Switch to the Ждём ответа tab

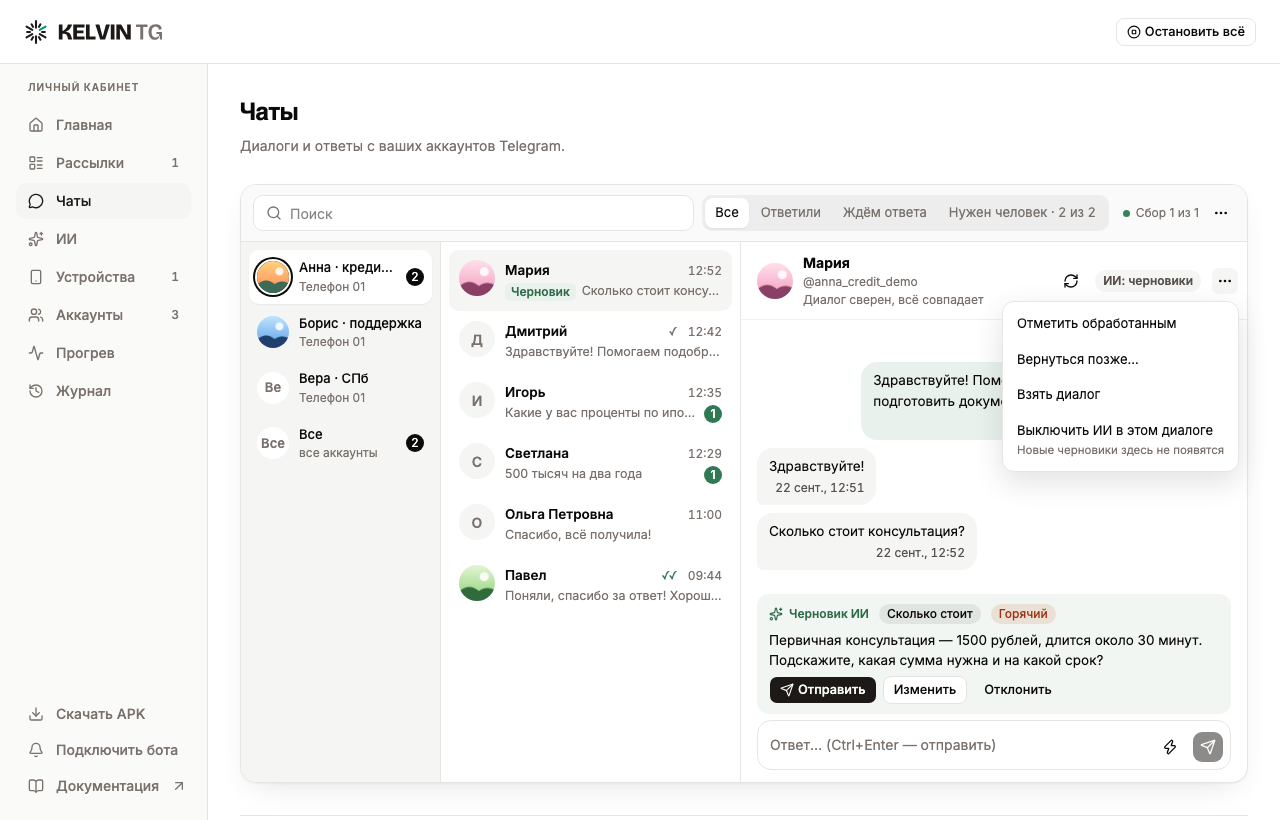coord(884,213)
